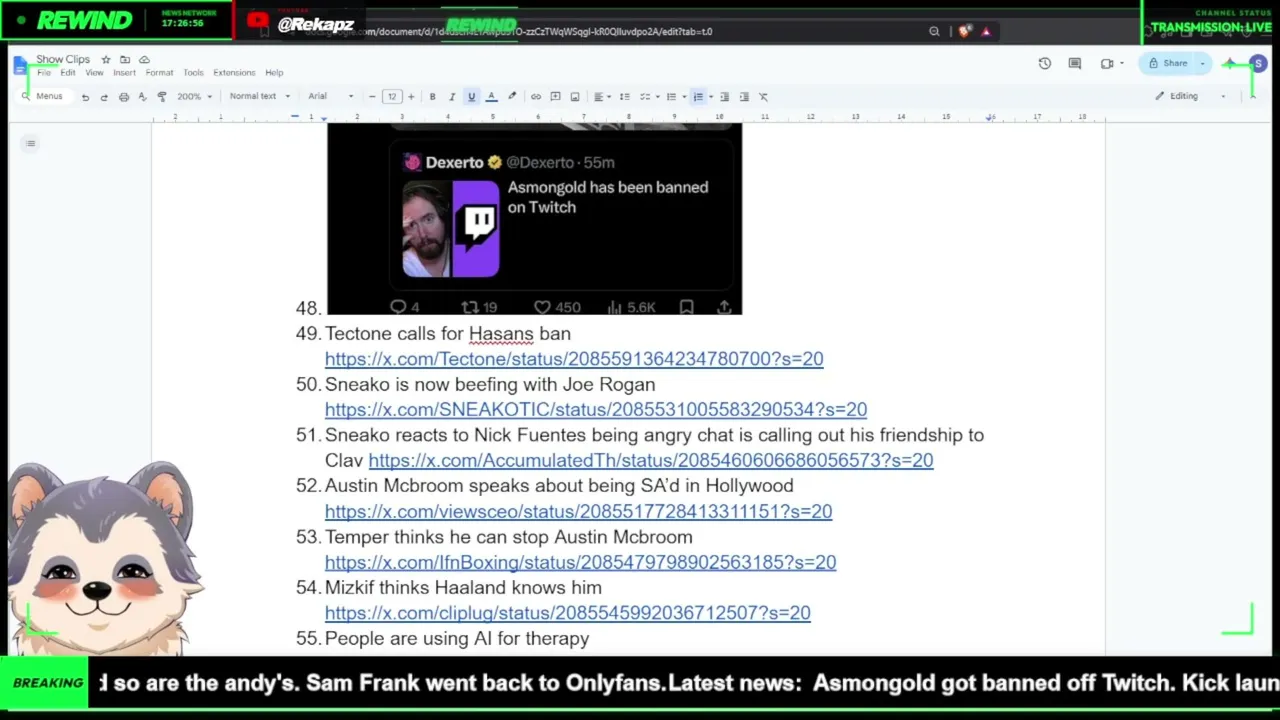Click the browser zoom magnifier icon
The width and height of the screenshot is (1280, 720).
934,32
